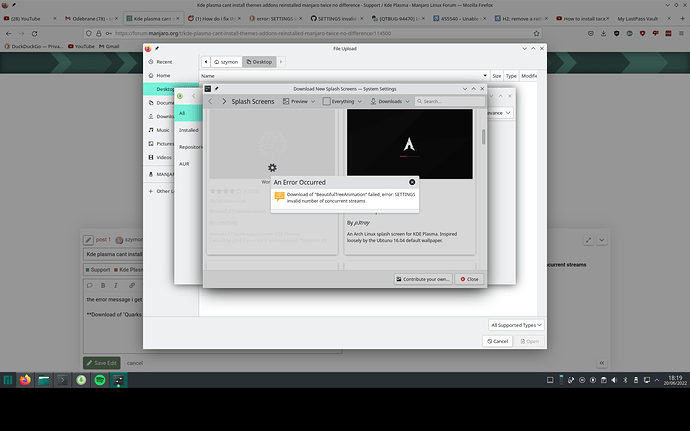Focus the Search field in Splash Screens dialog
690x431 pixels.
[449, 101]
